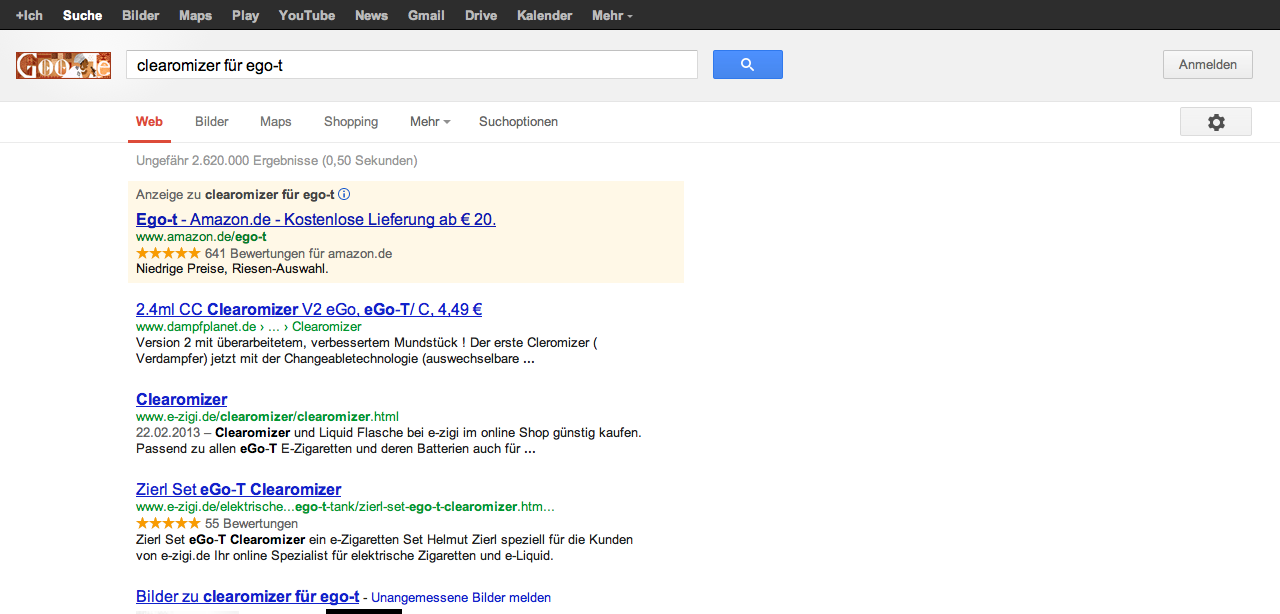Click the blue magnifier search button
1280x614 pixels.
[x=747, y=65]
